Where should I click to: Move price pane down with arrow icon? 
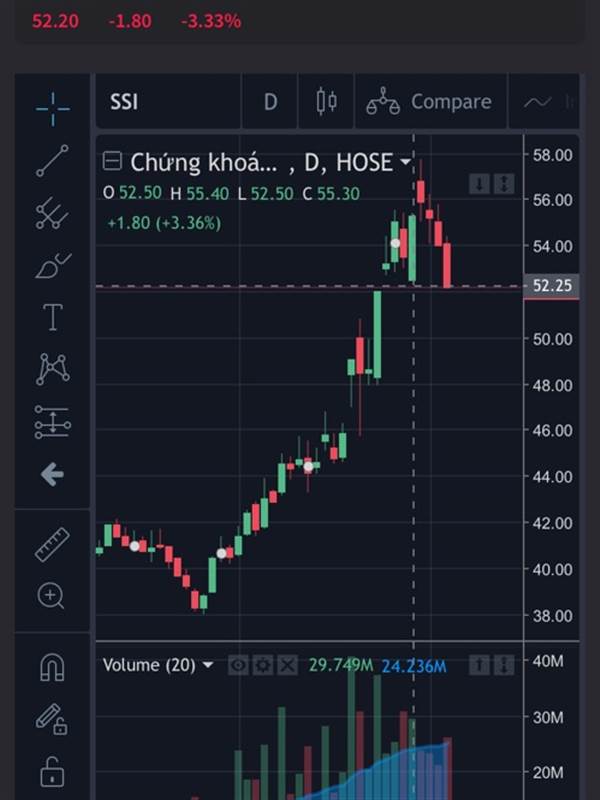[479, 184]
